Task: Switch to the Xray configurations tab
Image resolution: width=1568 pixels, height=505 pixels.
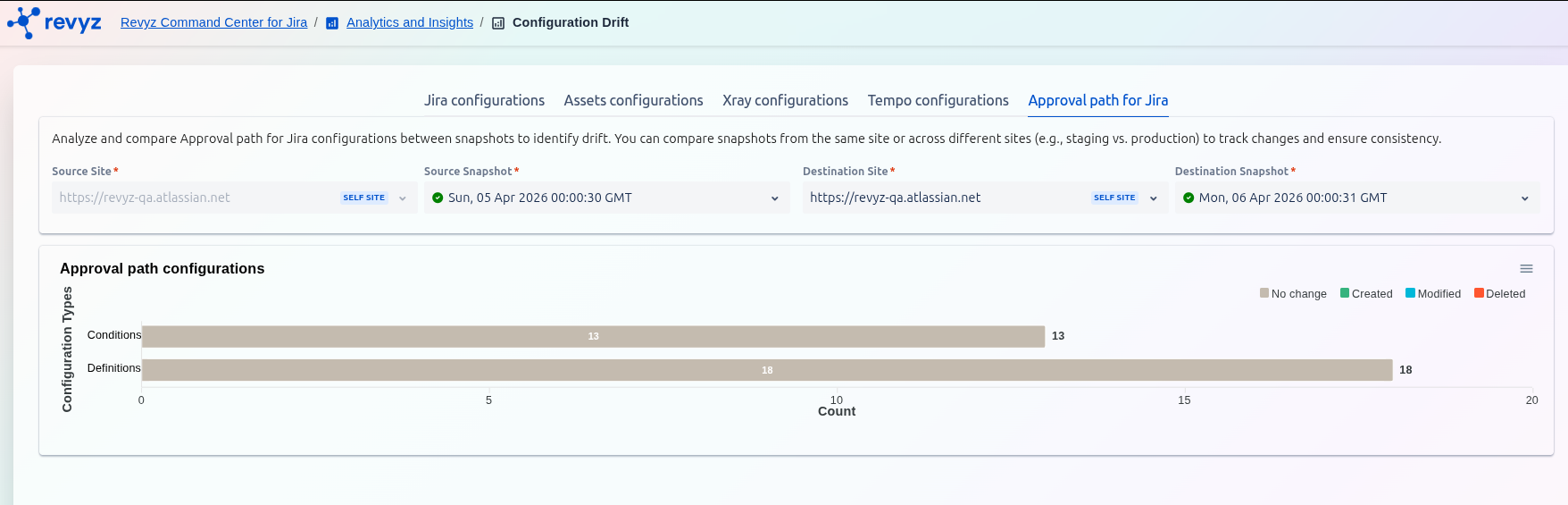Action: [x=785, y=100]
